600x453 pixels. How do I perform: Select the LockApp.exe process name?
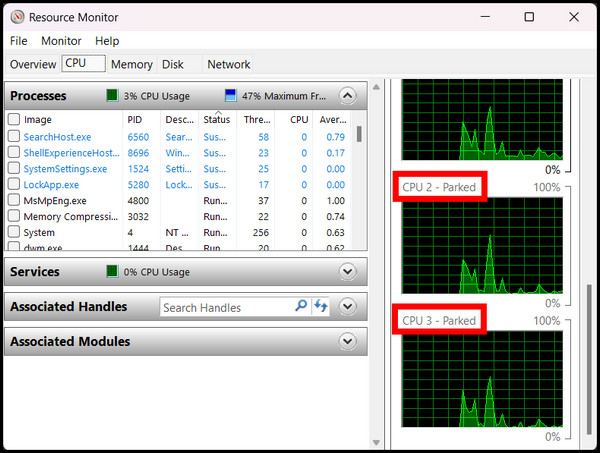click(51, 185)
